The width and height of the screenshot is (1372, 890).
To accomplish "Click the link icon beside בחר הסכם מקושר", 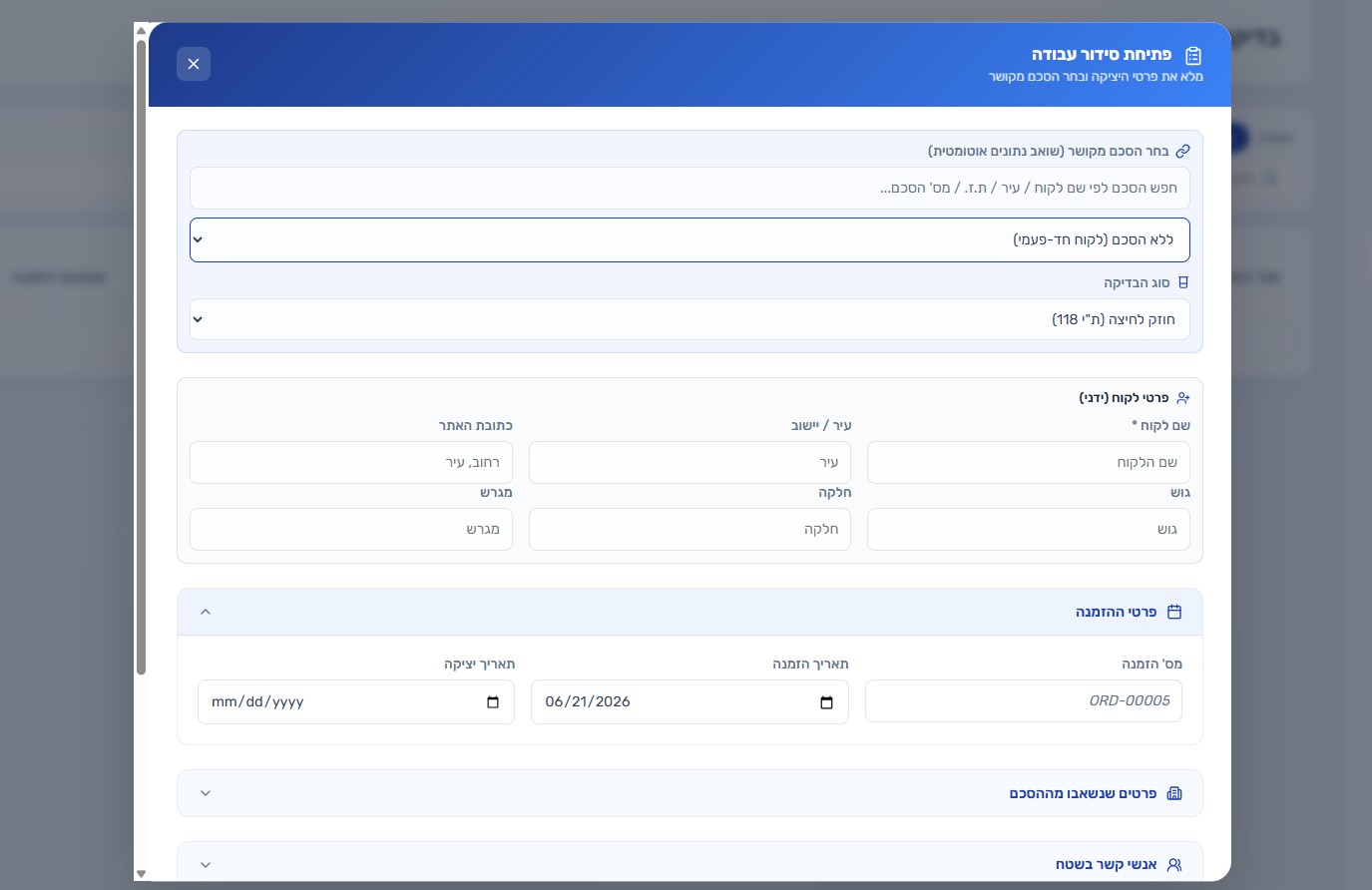I will pyautogui.click(x=1182, y=152).
